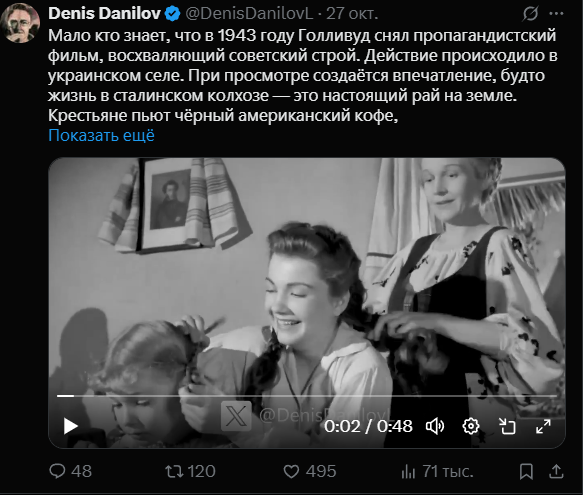Repost the tweet with 120 reposts

click(x=190, y=471)
